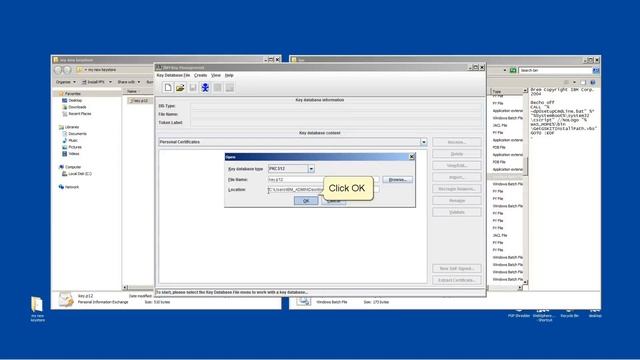The width and height of the screenshot is (640, 360).
Task: Click the help icon in right Explorer toolbar
Action: pyautogui.click(x=593, y=82)
